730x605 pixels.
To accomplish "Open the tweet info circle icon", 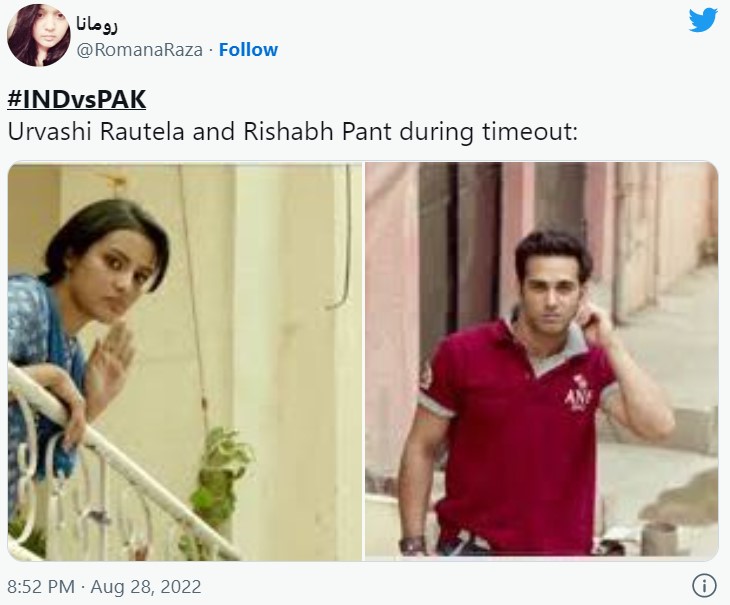I will [x=704, y=585].
